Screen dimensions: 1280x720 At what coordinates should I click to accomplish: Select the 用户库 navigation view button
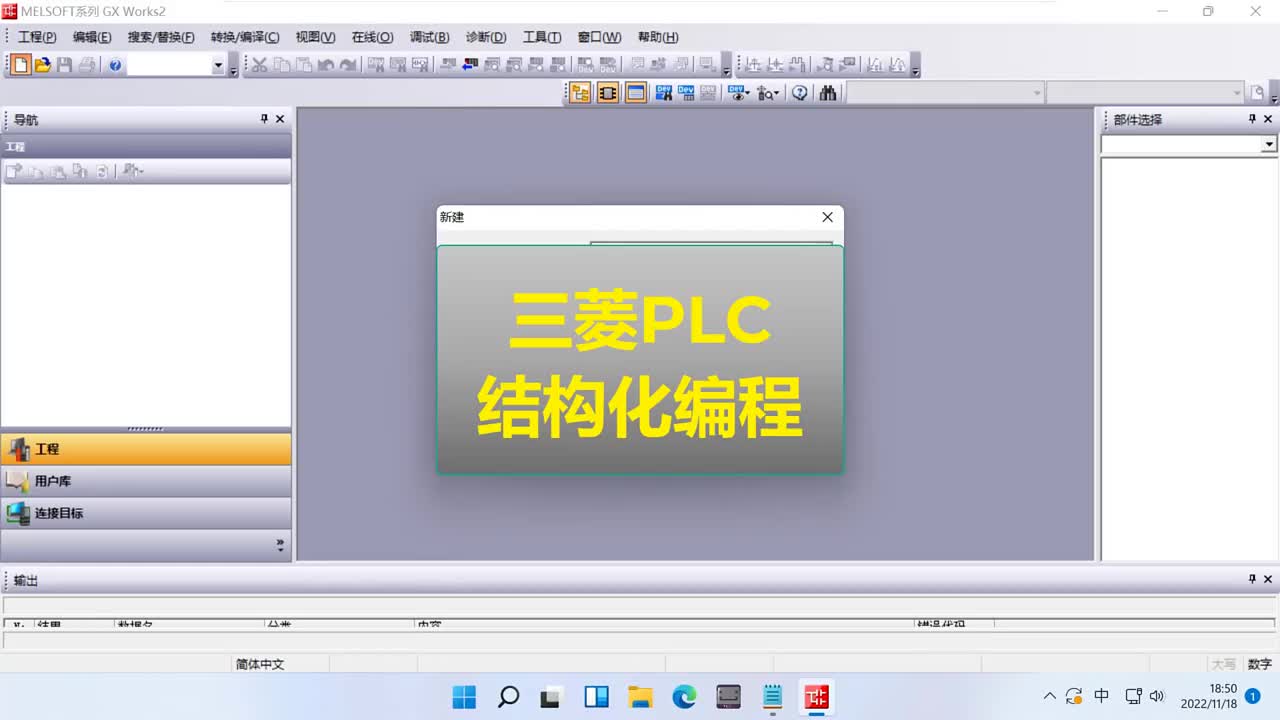pos(146,481)
